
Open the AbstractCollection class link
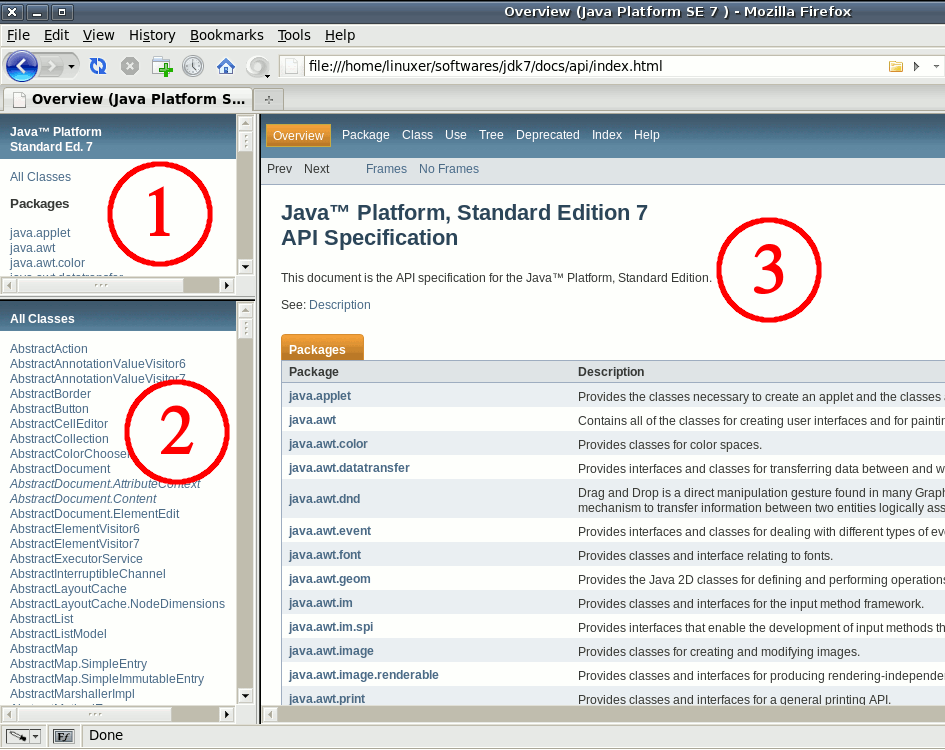pyautogui.click(x=59, y=439)
